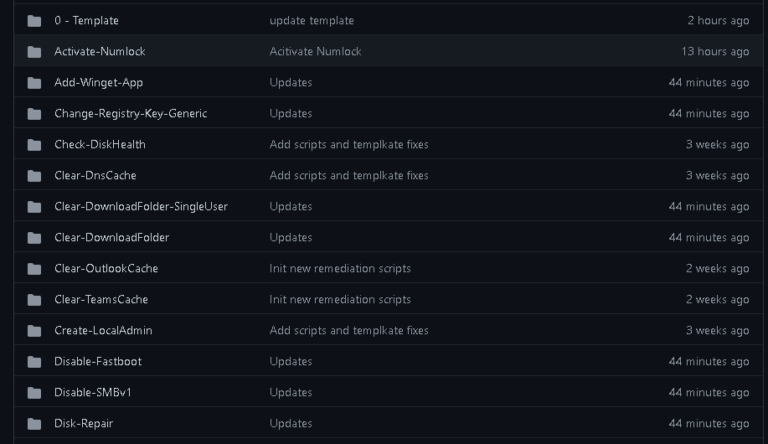The height and width of the screenshot is (444, 768).
Task: Open Check-DiskHealth's 'Add scripts and templkate fixes' commit
Action: point(348,145)
